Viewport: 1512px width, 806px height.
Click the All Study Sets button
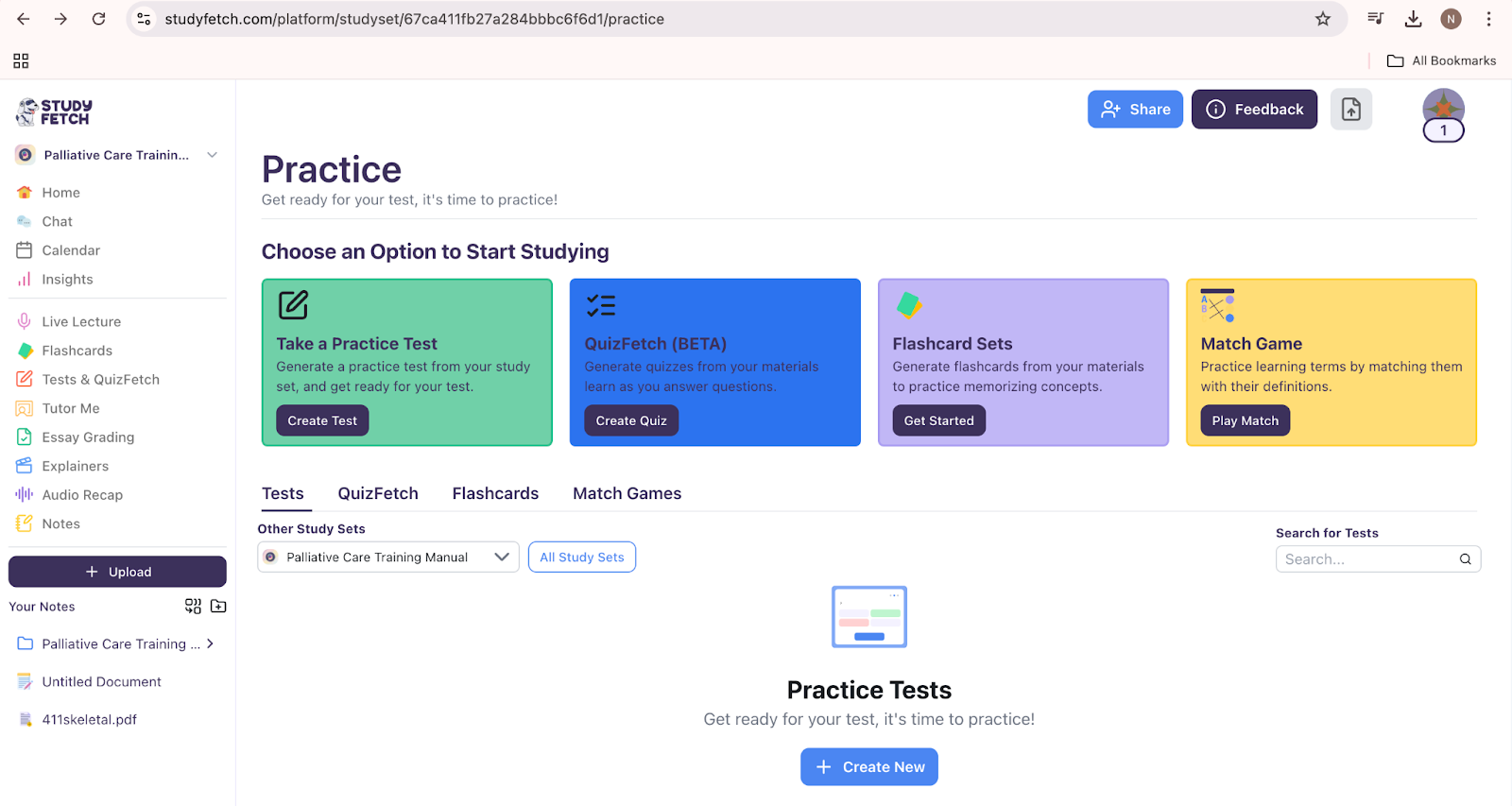coord(582,557)
